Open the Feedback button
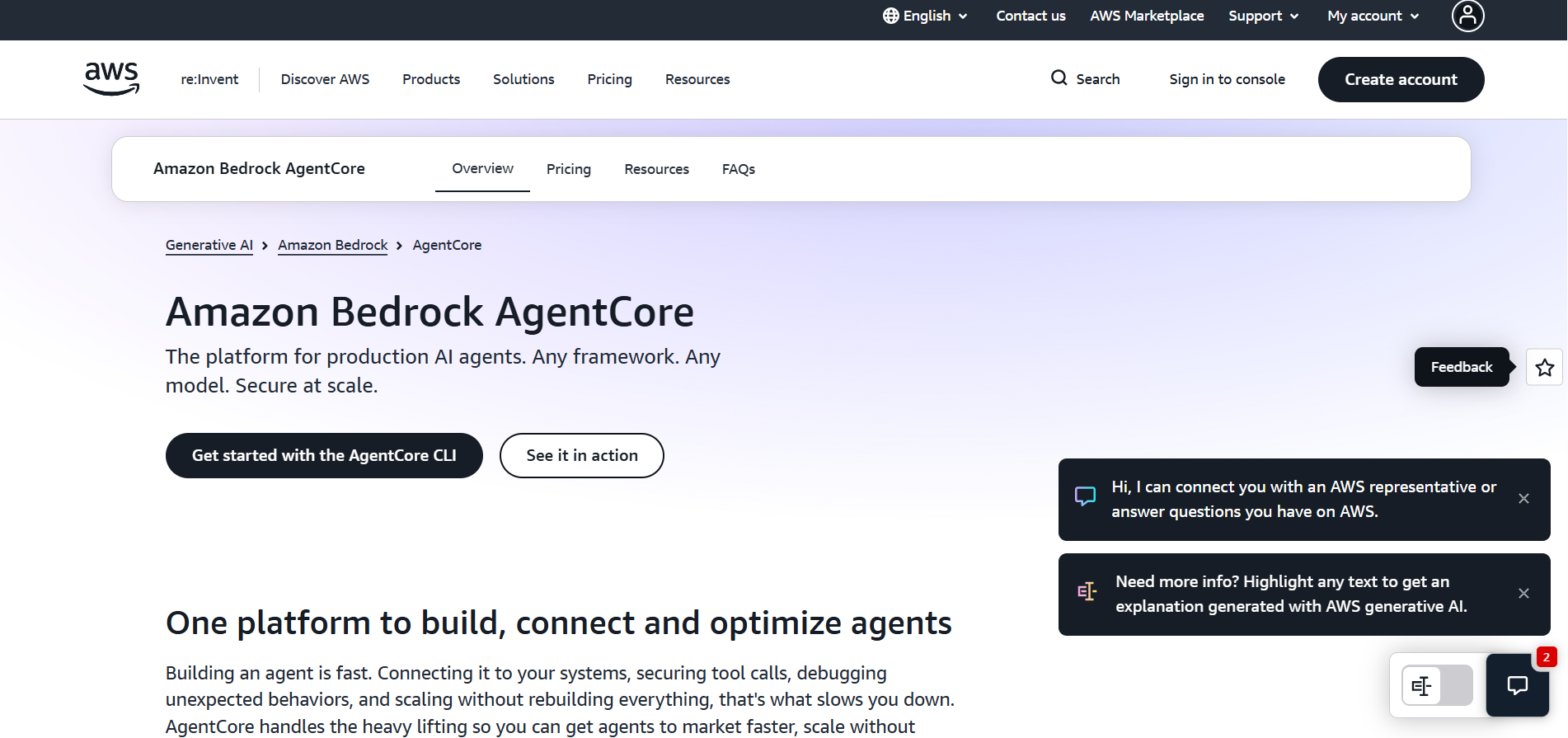The width and height of the screenshot is (1568, 738). pos(1462,367)
